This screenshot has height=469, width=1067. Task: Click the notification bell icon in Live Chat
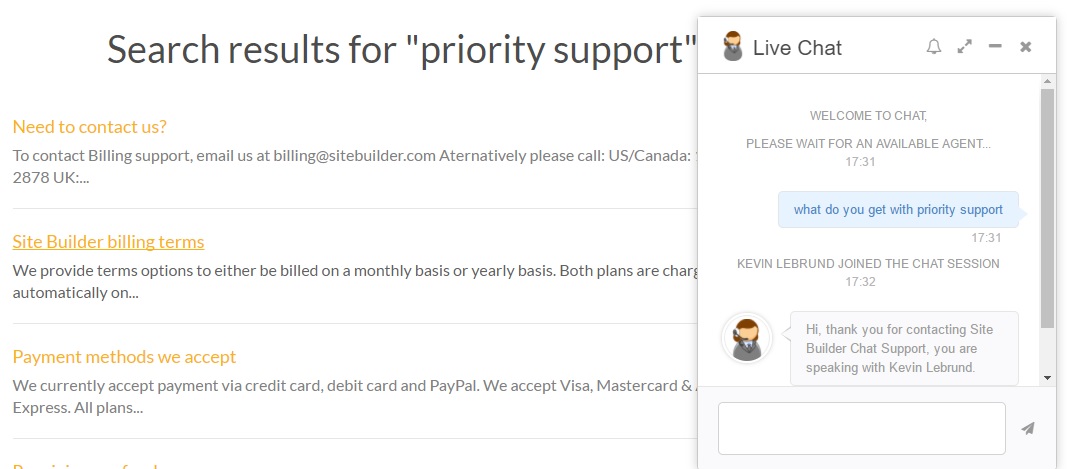pos(934,46)
